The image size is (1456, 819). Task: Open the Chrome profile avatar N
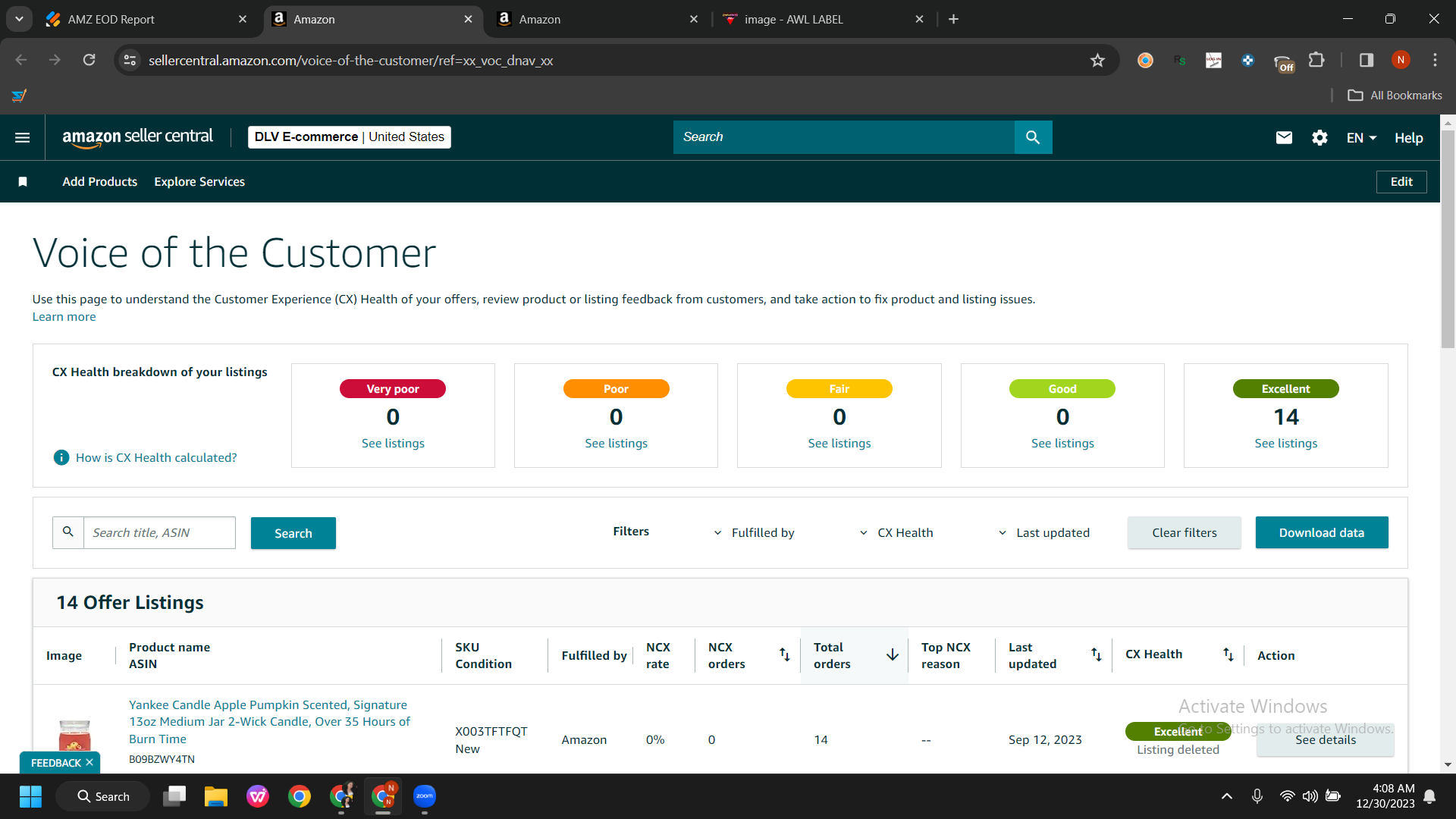pos(1401,60)
